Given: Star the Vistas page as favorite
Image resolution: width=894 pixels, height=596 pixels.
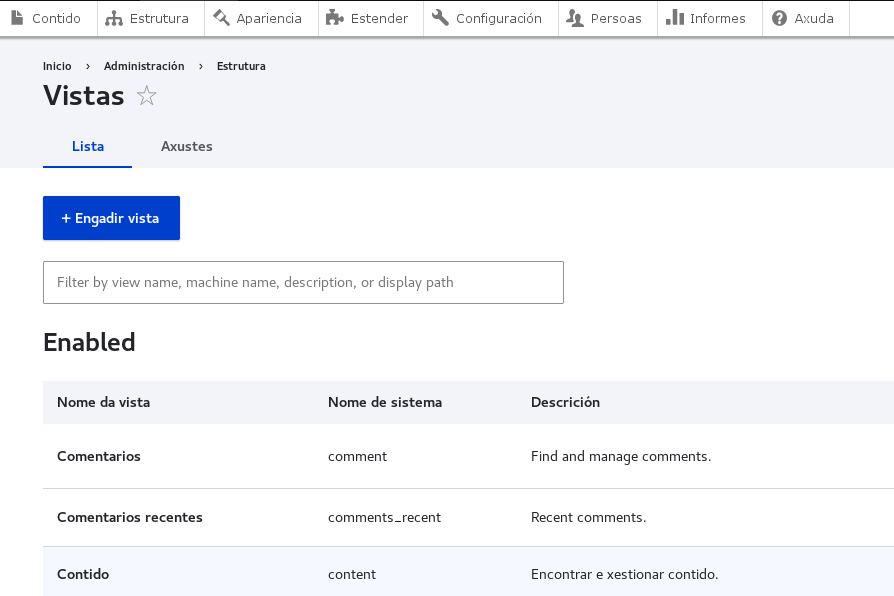Looking at the screenshot, I should click(x=147, y=96).
